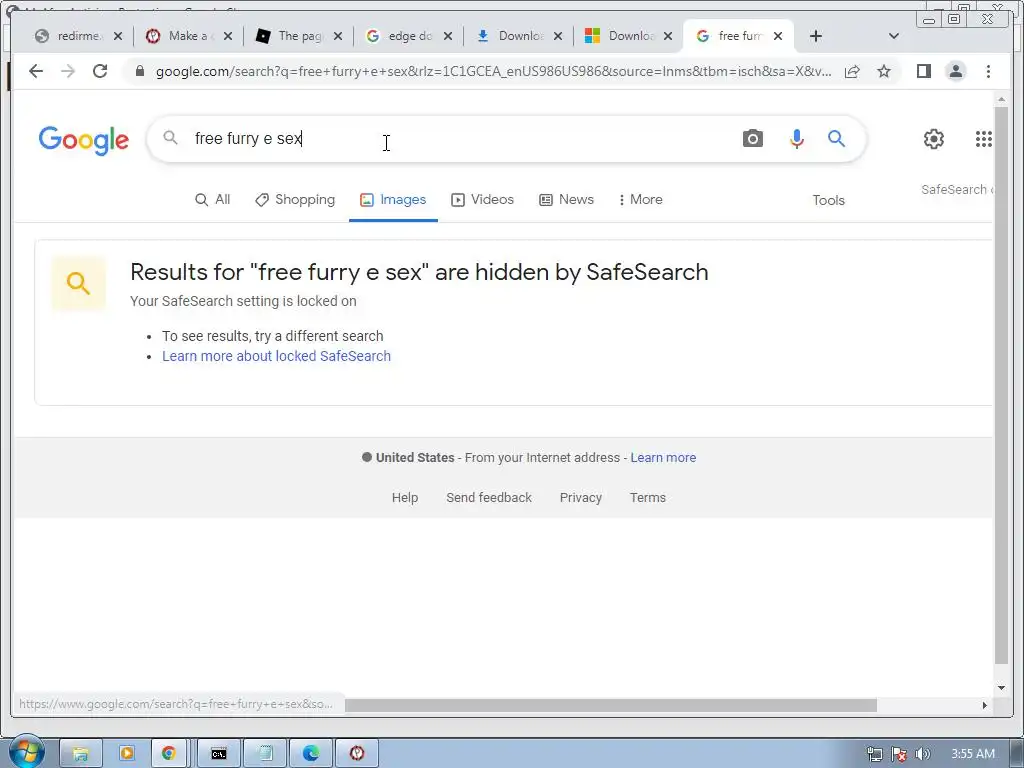Expand the tab search dropdown

[894, 36]
